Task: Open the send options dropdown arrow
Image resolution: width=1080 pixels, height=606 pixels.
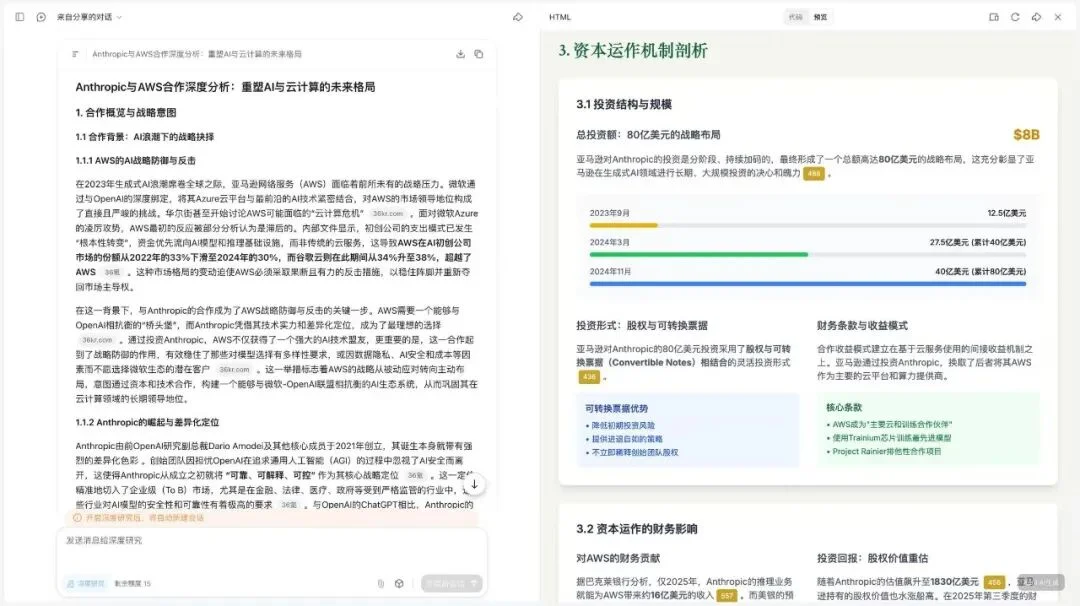Action: point(474,584)
